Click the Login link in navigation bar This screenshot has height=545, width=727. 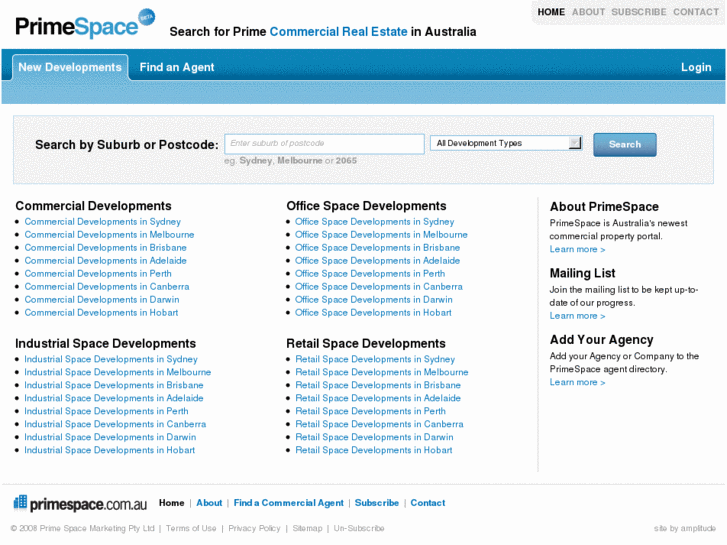[696, 67]
